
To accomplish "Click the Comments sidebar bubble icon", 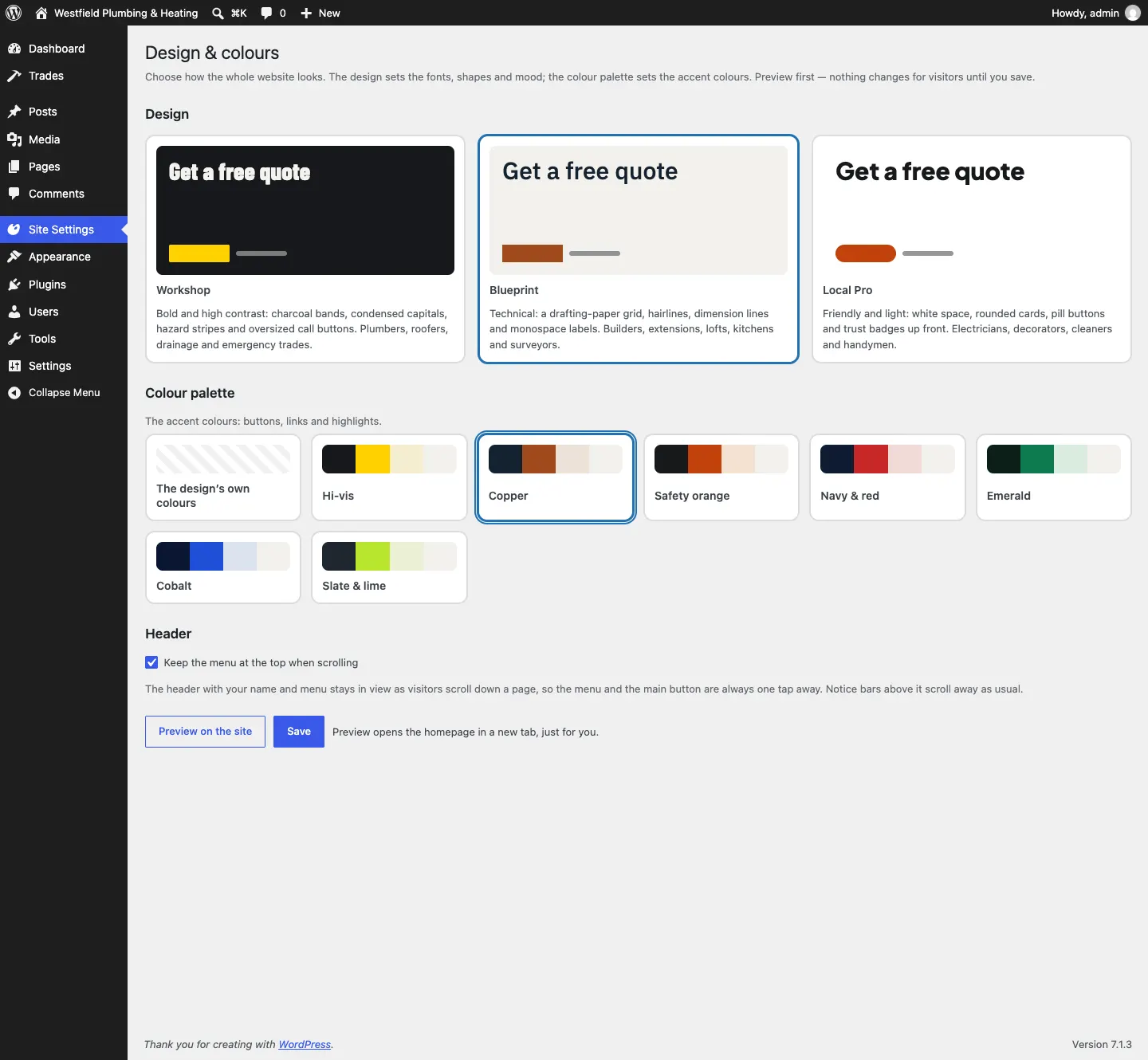I will click(x=14, y=194).
